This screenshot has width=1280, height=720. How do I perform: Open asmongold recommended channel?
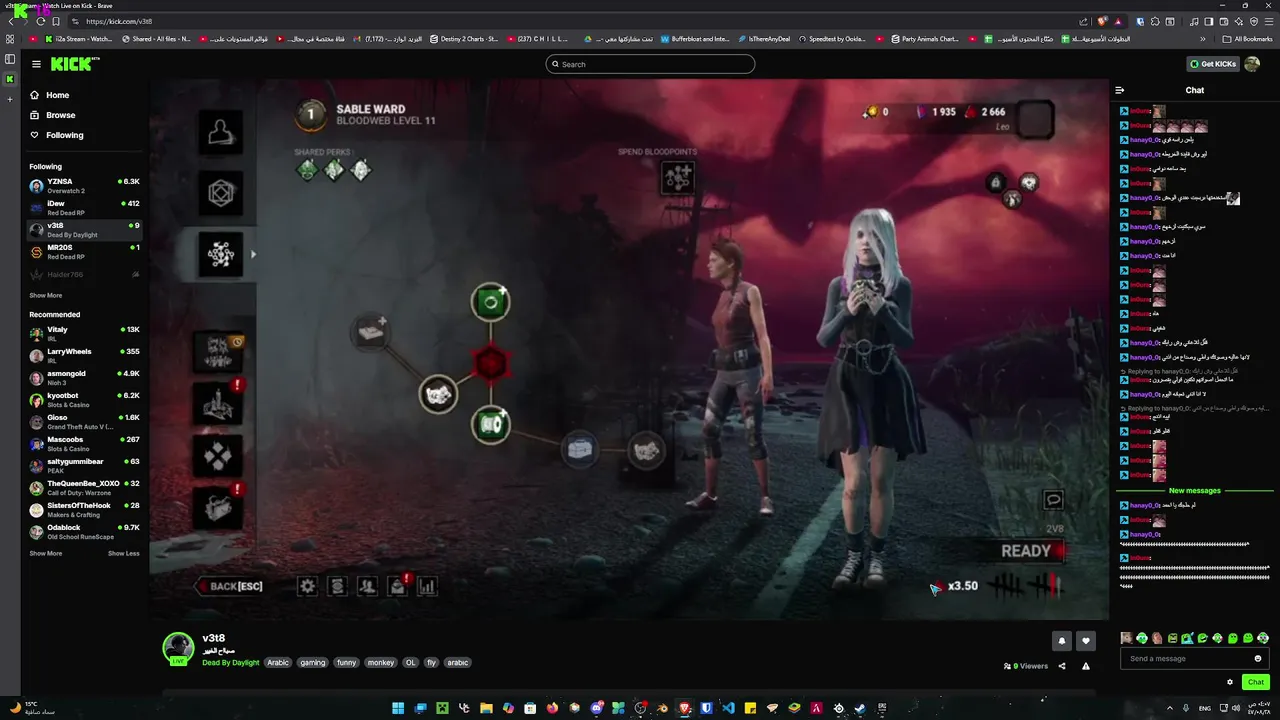pyautogui.click(x=84, y=377)
